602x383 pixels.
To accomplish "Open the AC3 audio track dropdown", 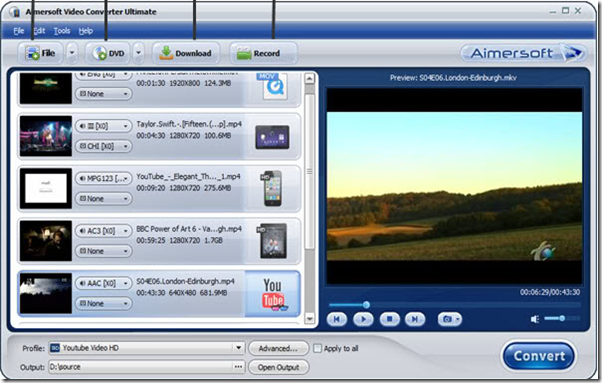I will click(103, 231).
